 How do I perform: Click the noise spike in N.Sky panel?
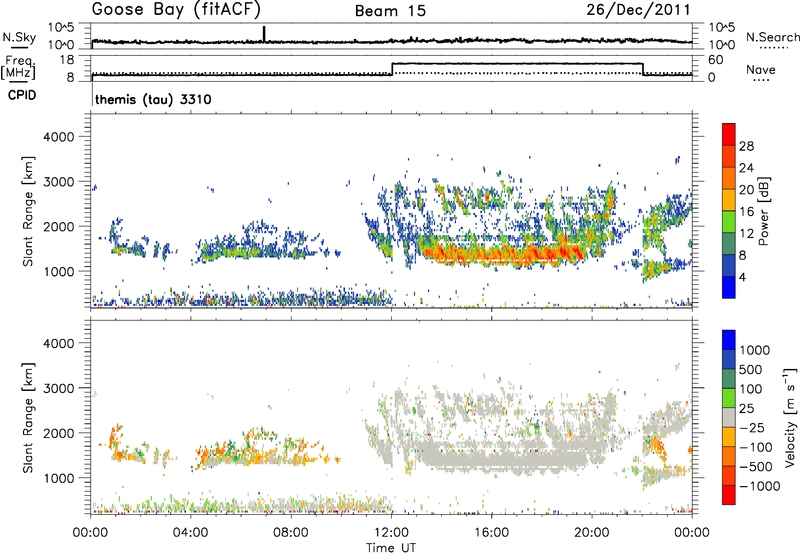point(264,33)
